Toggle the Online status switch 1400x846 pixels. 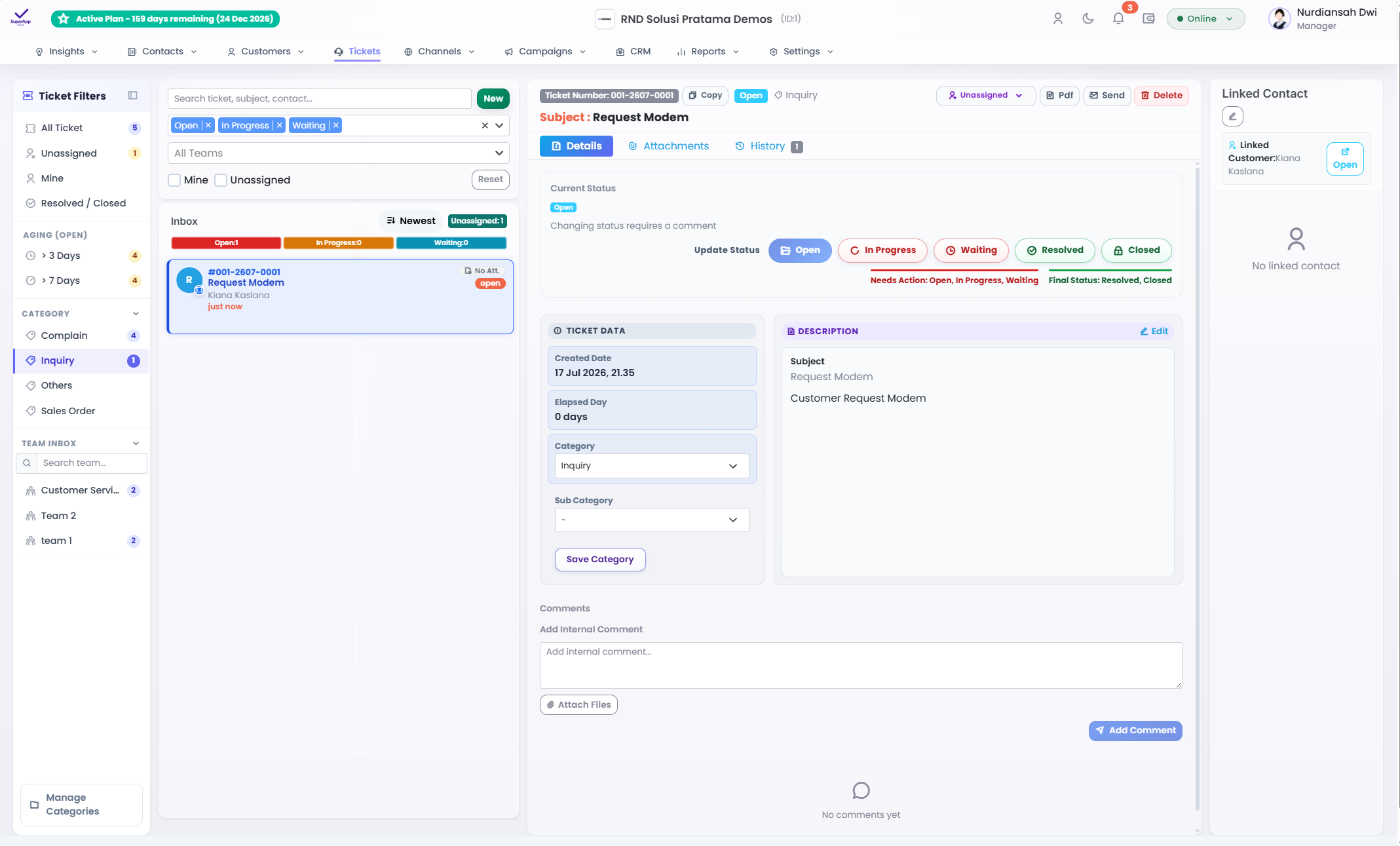(1205, 19)
